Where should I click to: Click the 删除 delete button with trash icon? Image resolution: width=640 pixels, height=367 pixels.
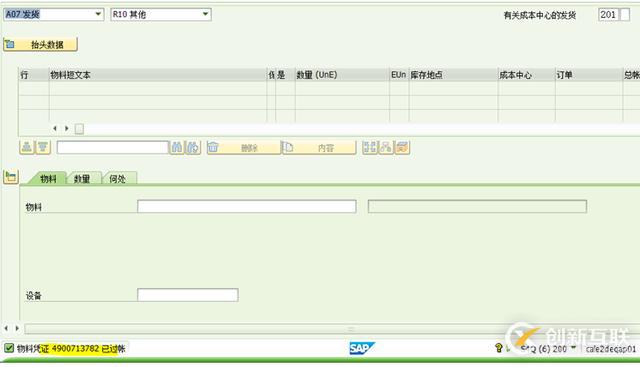click(244, 147)
